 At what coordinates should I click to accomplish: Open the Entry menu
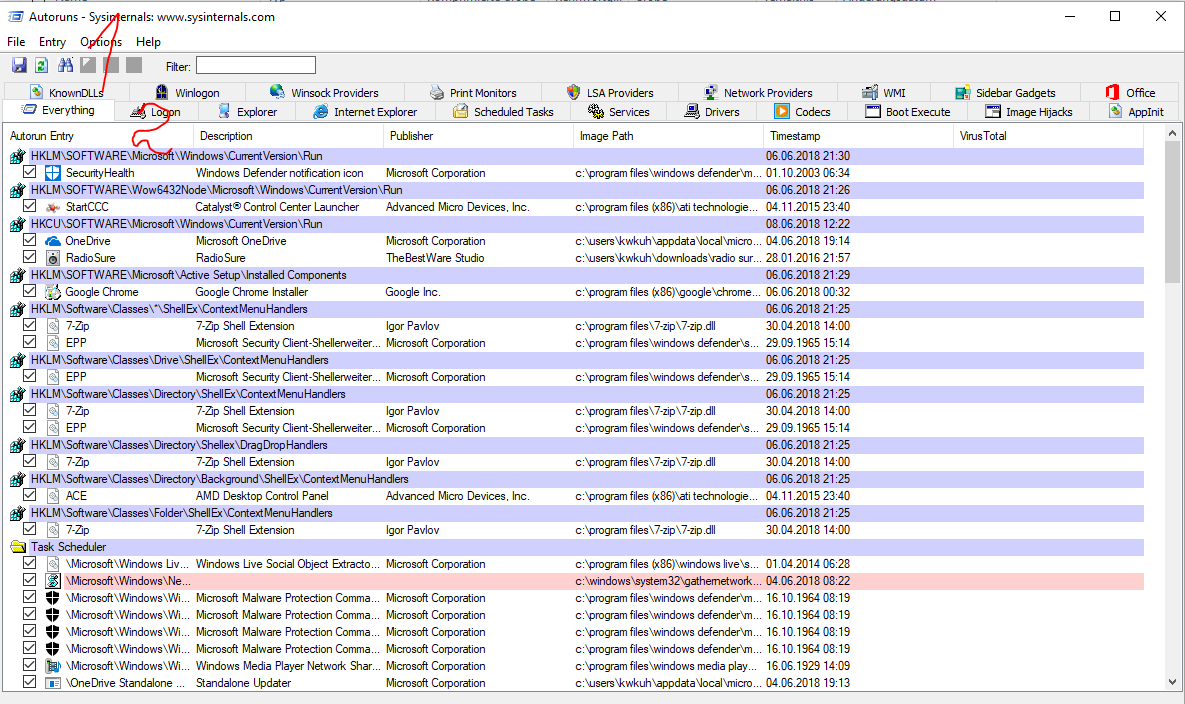[52, 42]
